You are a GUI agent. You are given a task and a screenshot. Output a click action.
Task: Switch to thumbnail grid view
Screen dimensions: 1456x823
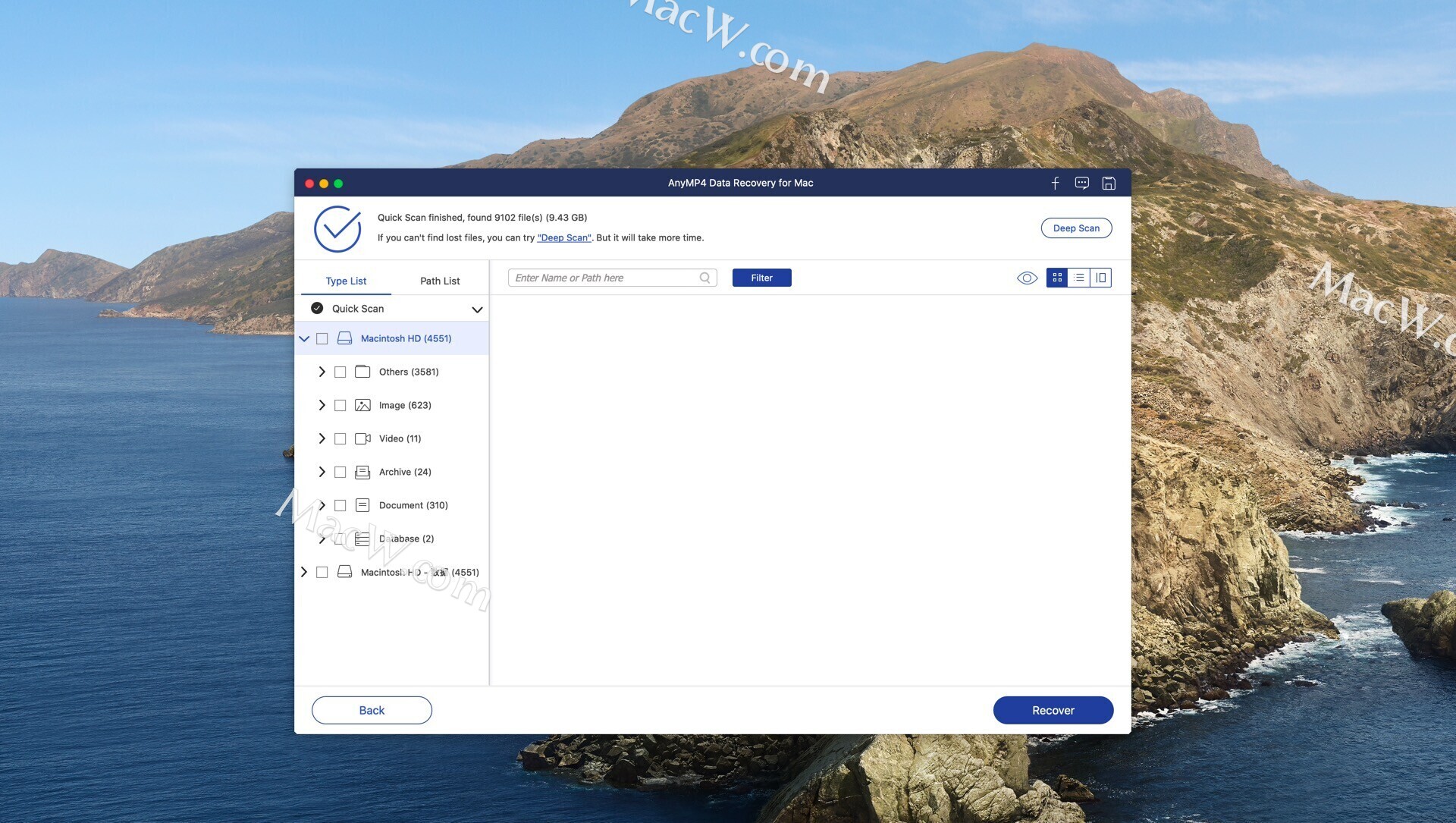[x=1057, y=278]
